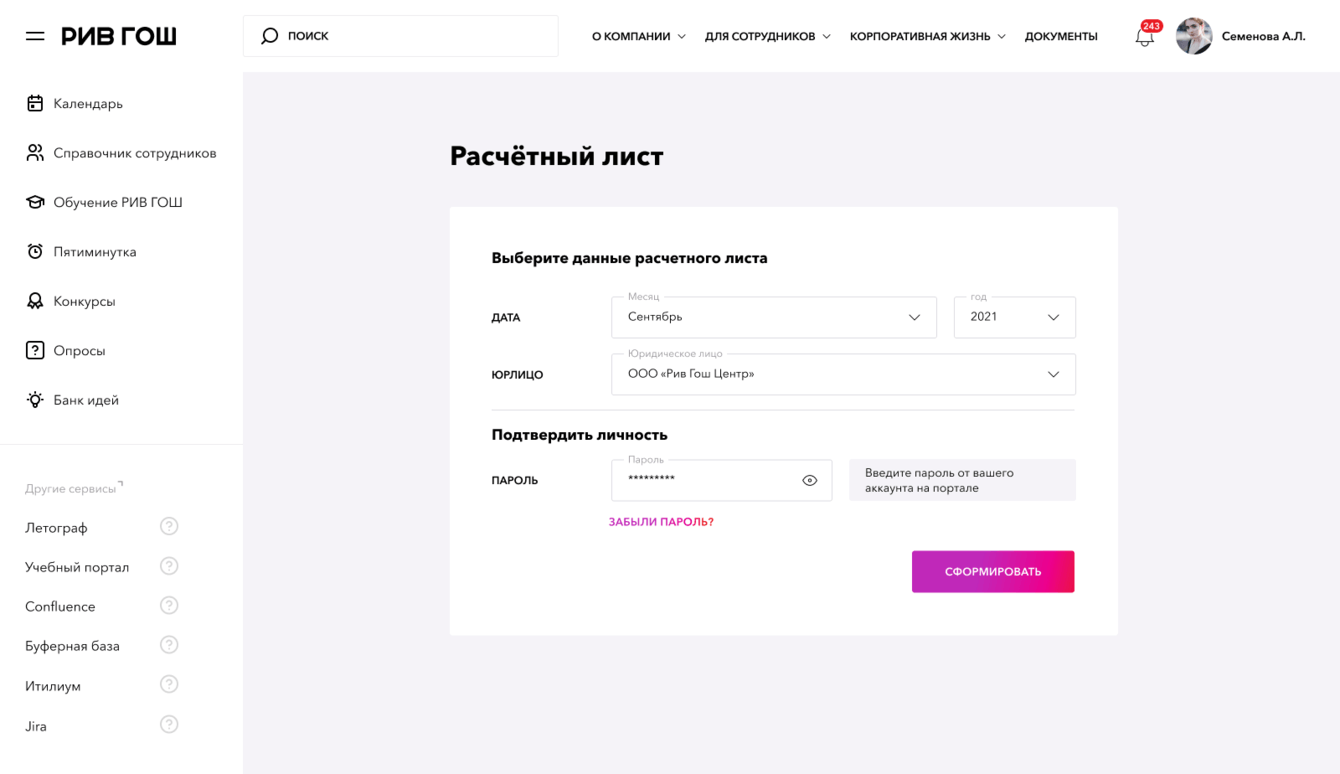This screenshot has height=774, width=1340.
Task: Click the ЗАБЫЛИ ПАРОЛЬ? link
Action: (x=661, y=522)
